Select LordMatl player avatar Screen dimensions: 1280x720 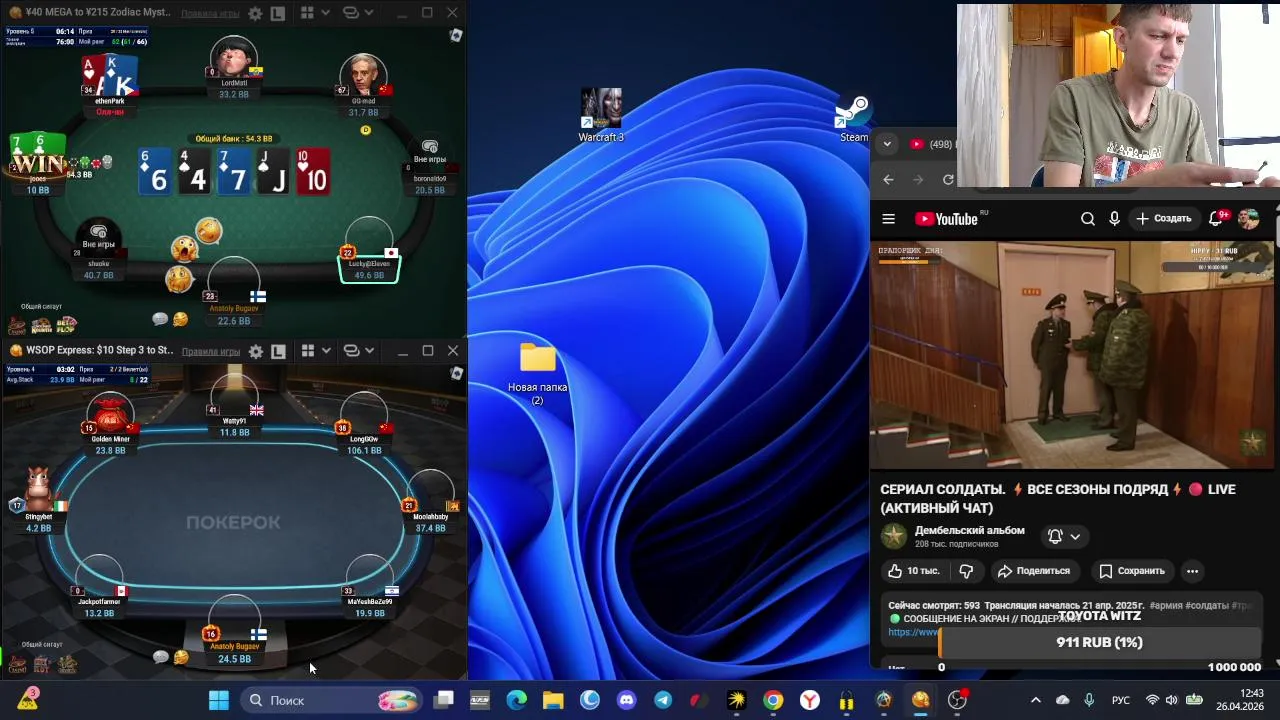[233, 60]
